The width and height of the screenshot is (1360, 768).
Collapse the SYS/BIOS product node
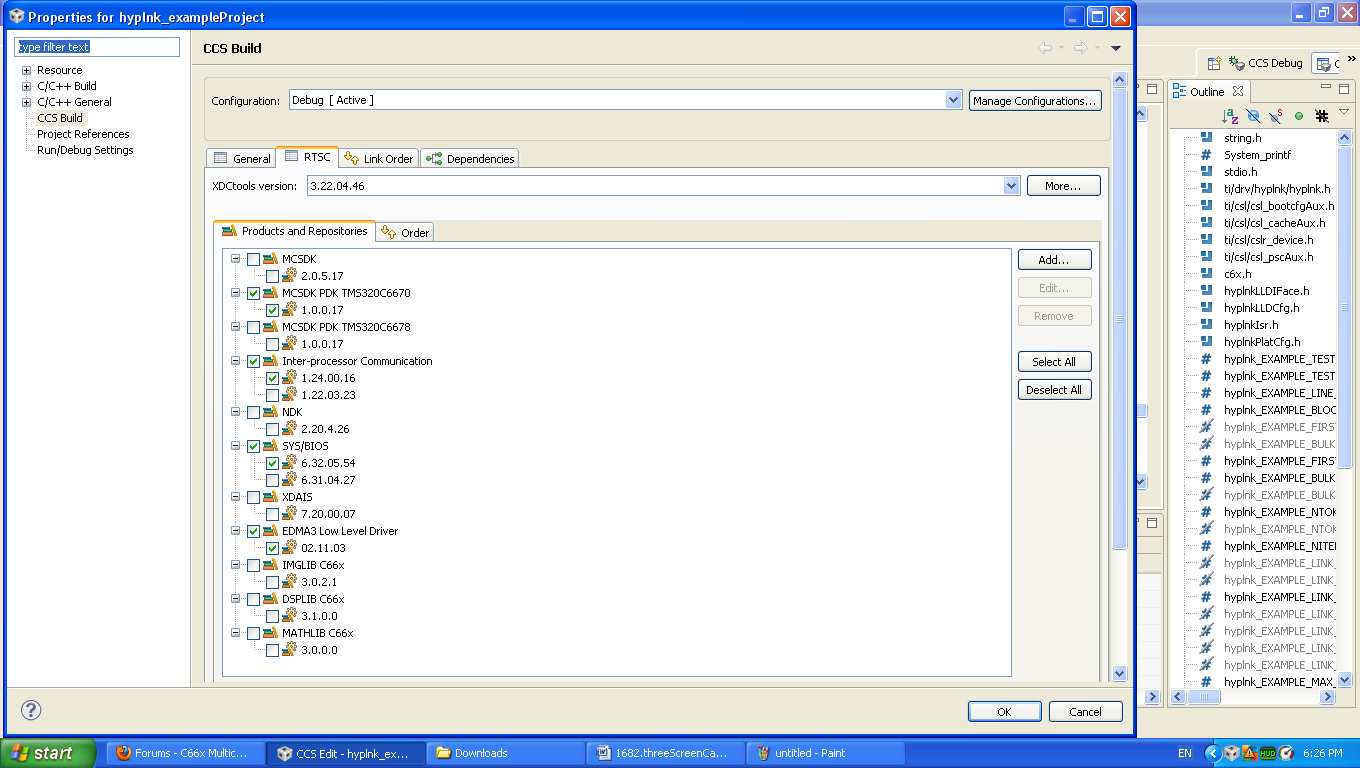click(236, 446)
